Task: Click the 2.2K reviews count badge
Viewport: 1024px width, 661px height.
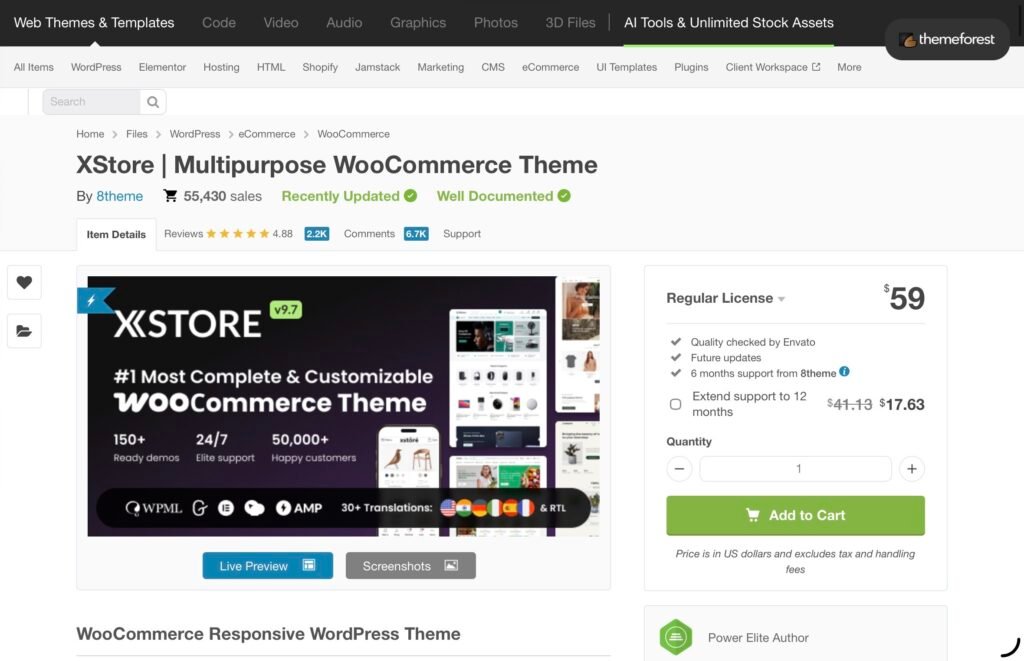Action: tap(317, 234)
